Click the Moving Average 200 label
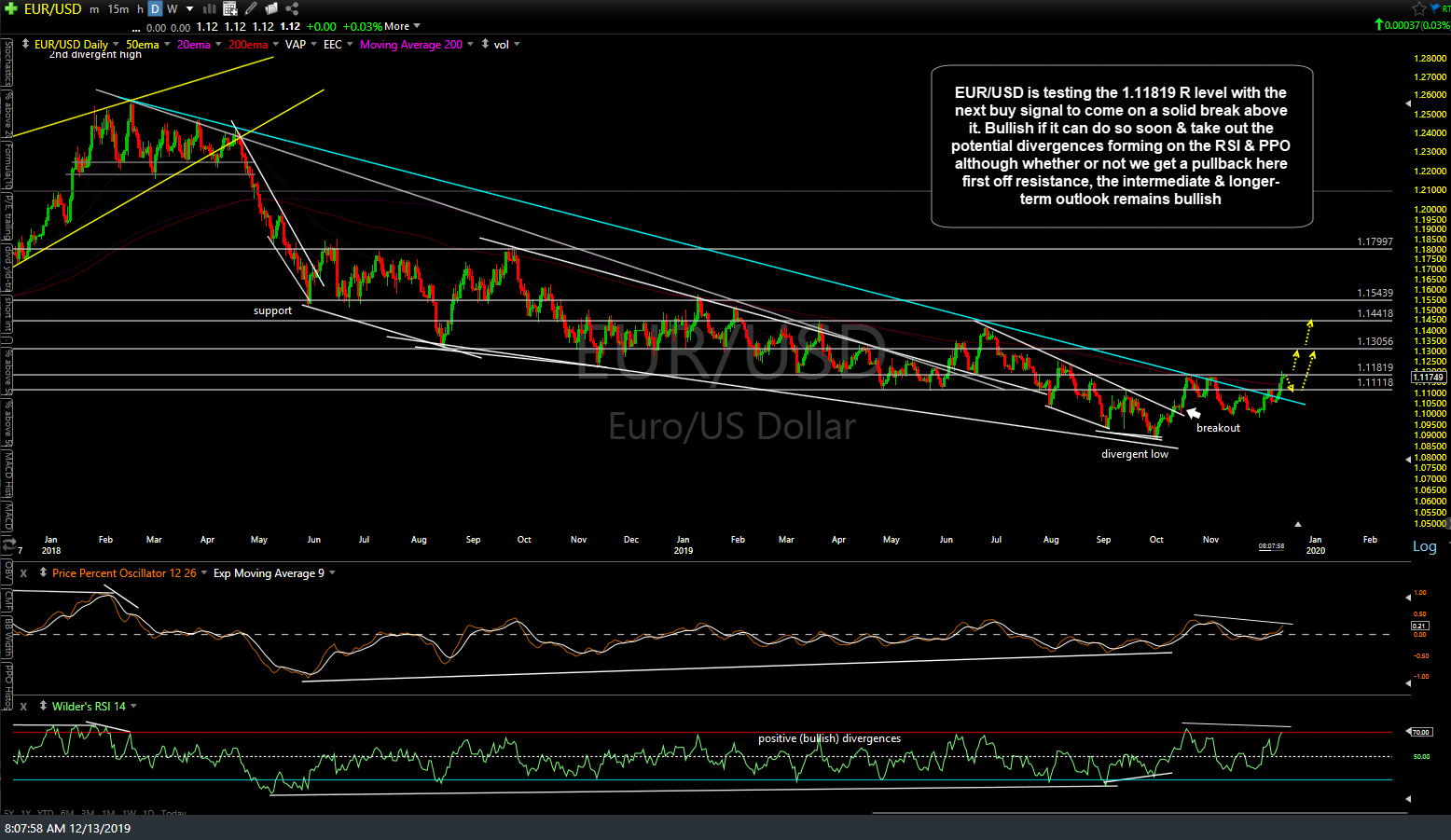This screenshot has width=1451, height=840. click(x=410, y=45)
